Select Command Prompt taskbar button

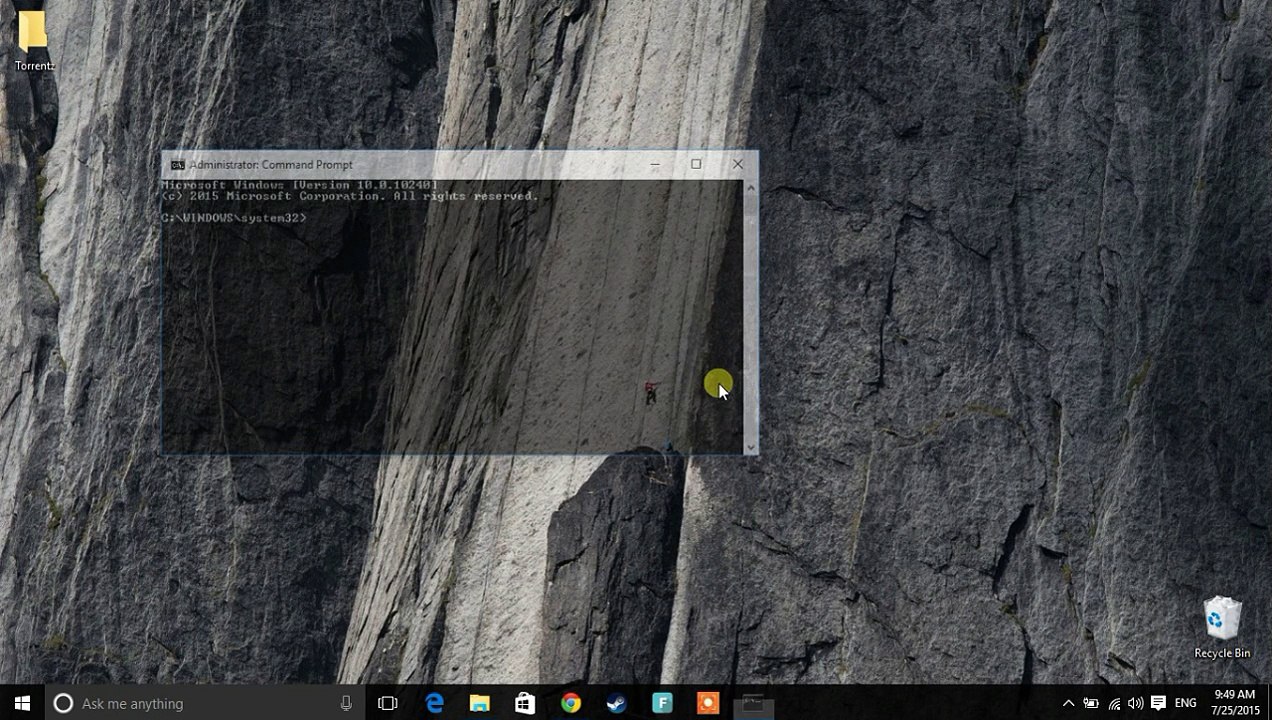(x=753, y=703)
